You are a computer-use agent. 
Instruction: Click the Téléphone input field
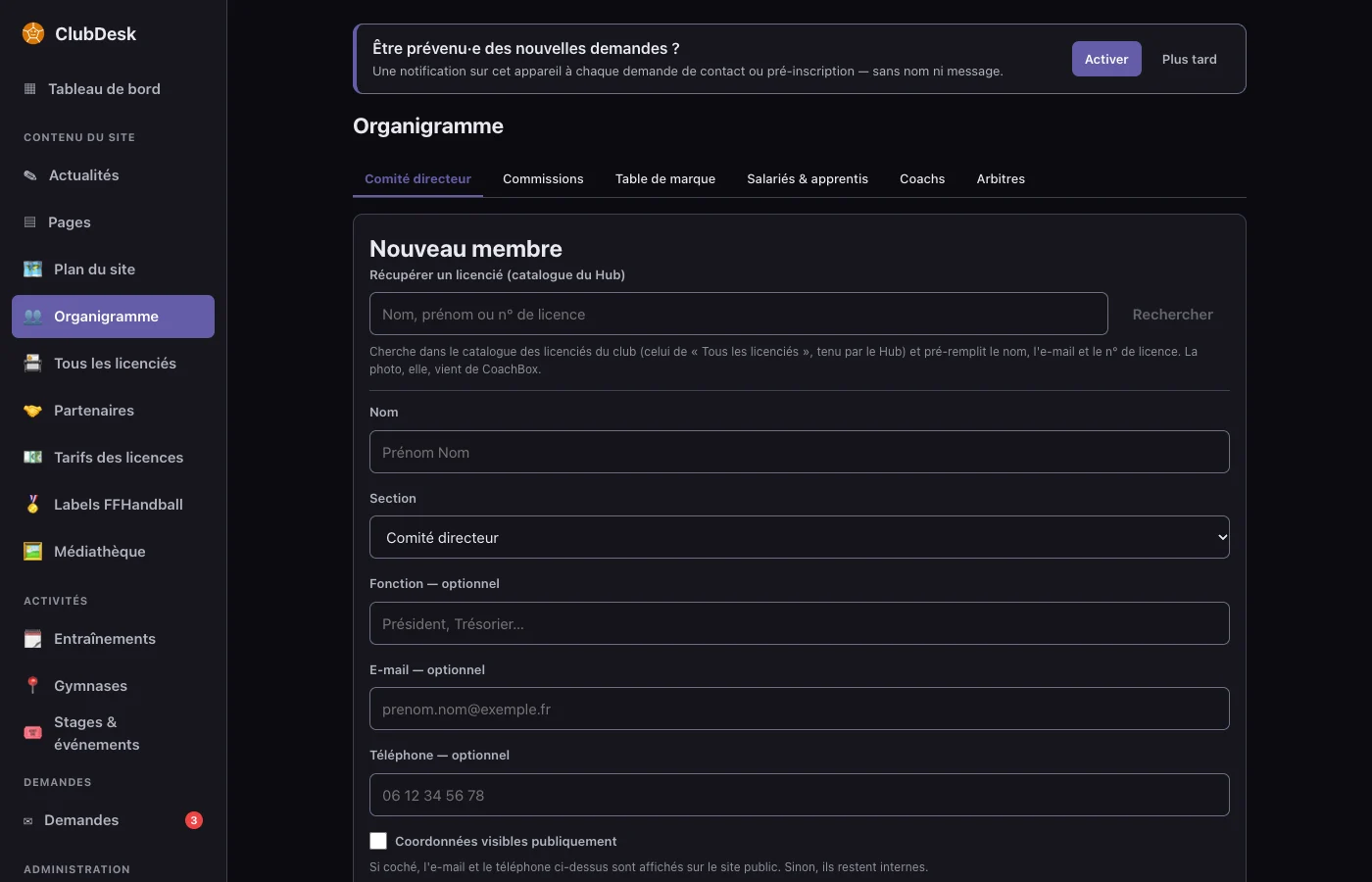point(800,795)
